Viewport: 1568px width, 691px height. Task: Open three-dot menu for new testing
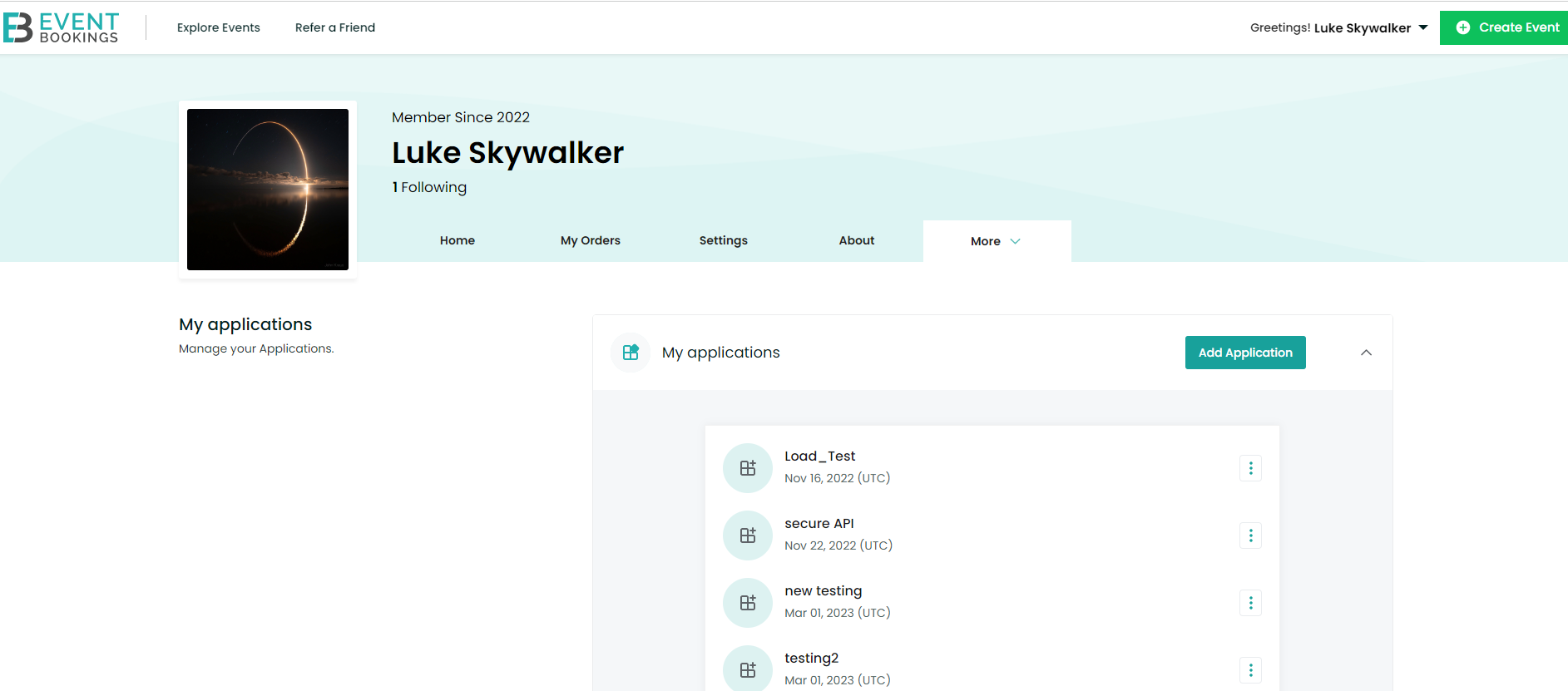tap(1250, 603)
